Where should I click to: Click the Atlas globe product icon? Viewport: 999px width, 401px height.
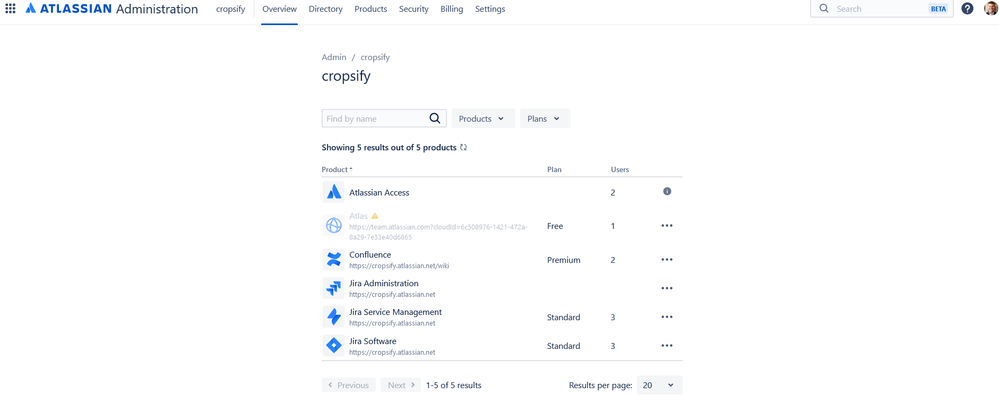point(333,226)
